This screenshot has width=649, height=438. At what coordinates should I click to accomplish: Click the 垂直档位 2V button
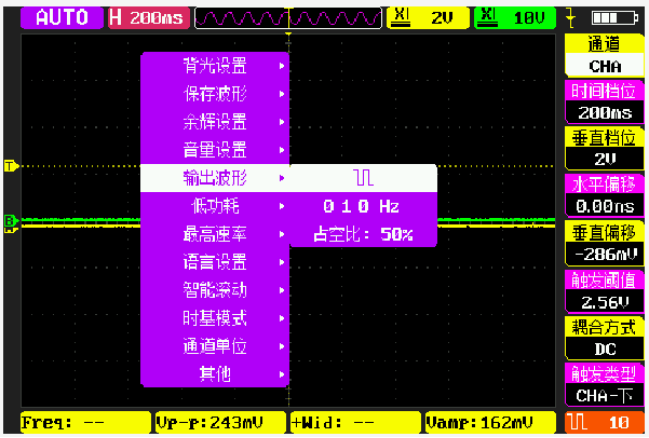click(604, 149)
